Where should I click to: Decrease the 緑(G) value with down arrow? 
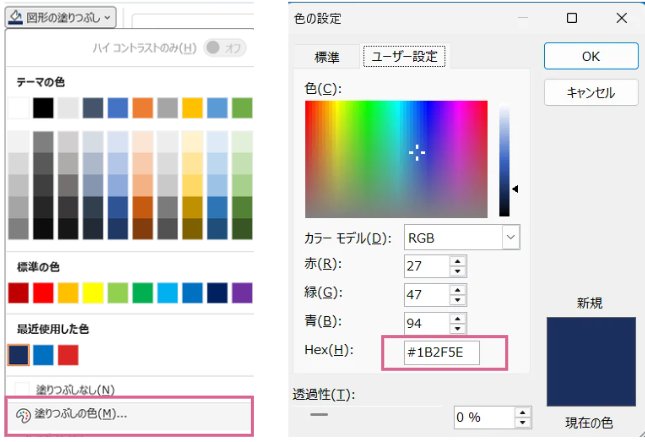[458, 300]
